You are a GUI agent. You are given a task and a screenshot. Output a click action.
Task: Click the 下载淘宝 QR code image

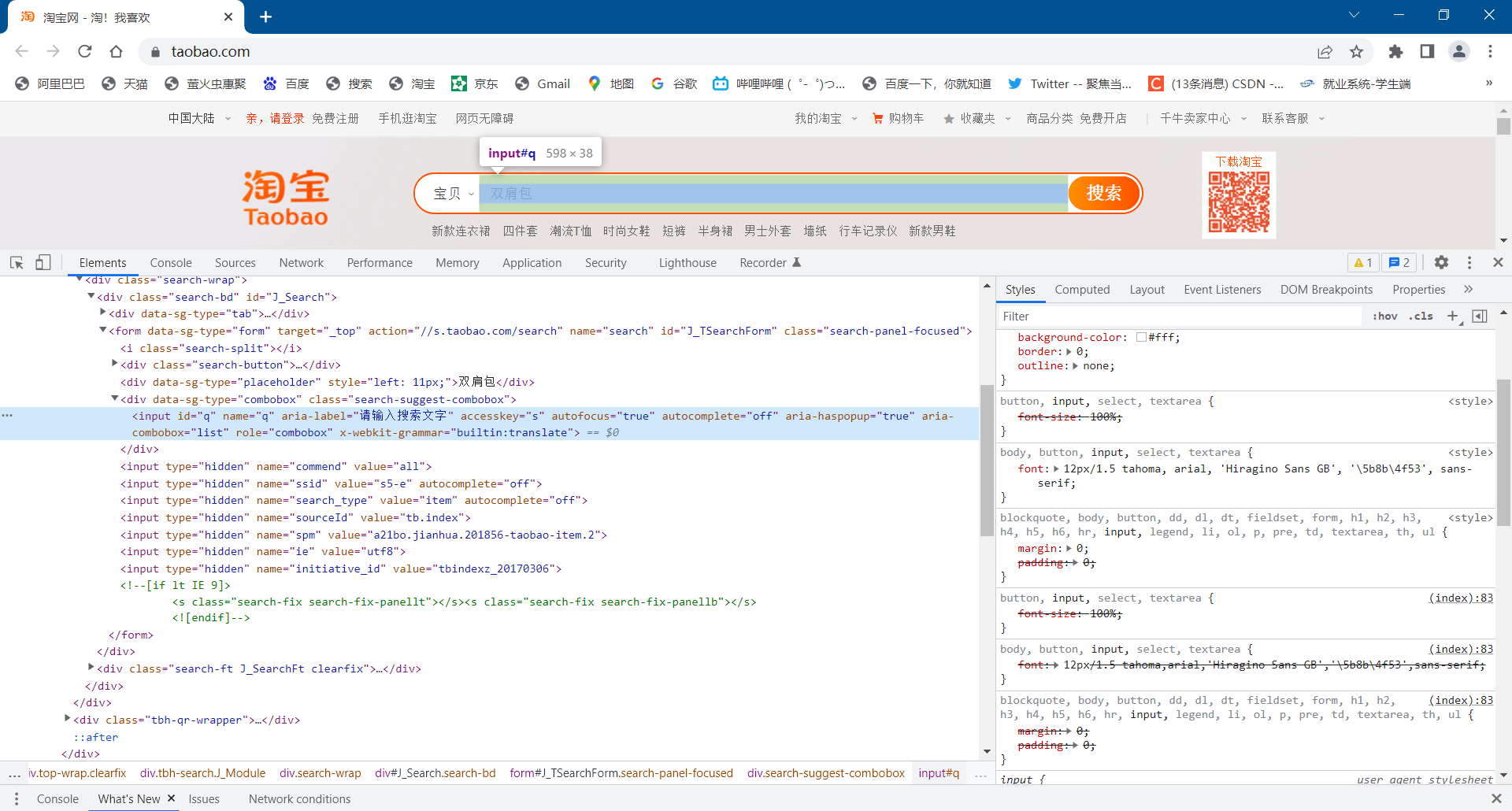pos(1239,202)
